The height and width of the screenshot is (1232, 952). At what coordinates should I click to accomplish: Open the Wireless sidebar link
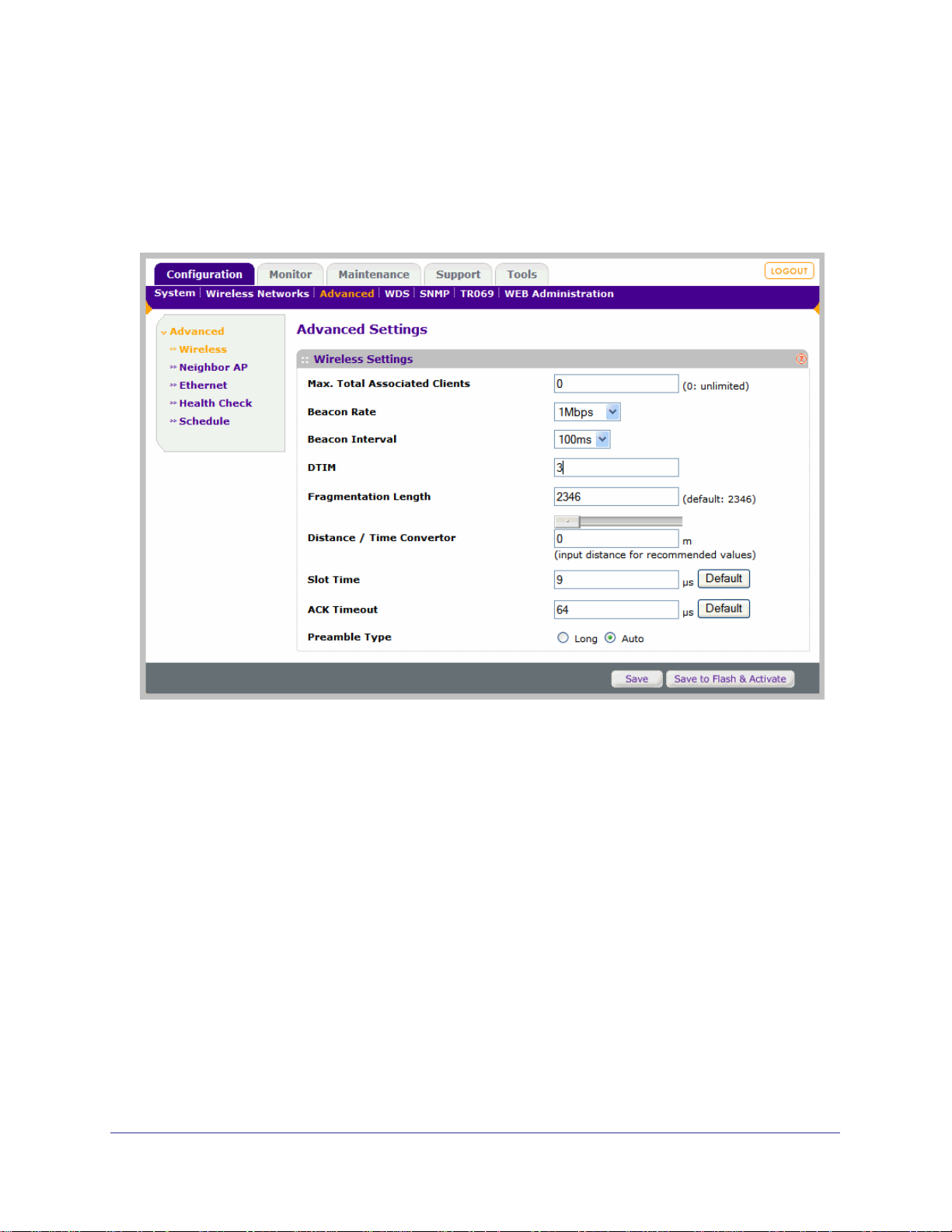pos(203,350)
